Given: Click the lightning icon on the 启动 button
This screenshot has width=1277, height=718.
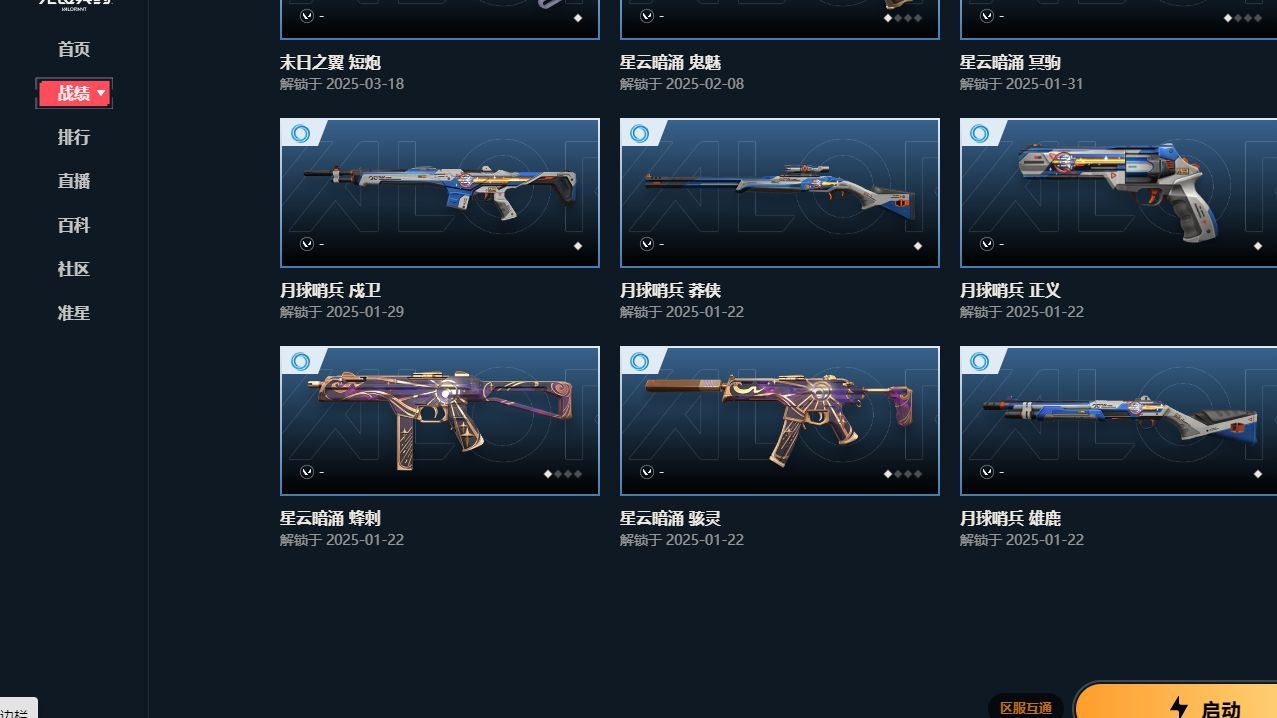Looking at the screenshot, I should point(1180,708).
